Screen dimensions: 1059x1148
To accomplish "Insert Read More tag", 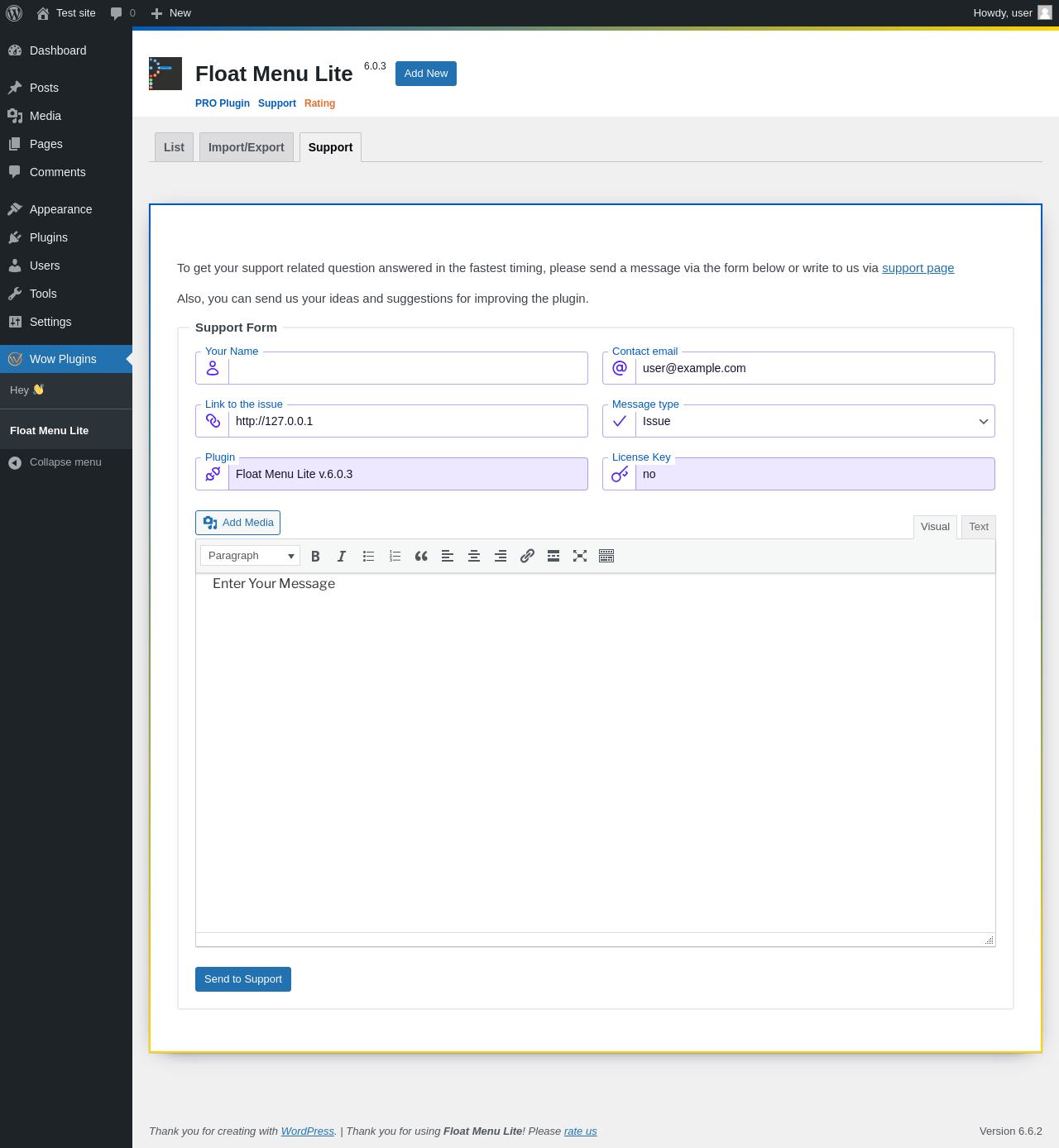I will 553,556.
